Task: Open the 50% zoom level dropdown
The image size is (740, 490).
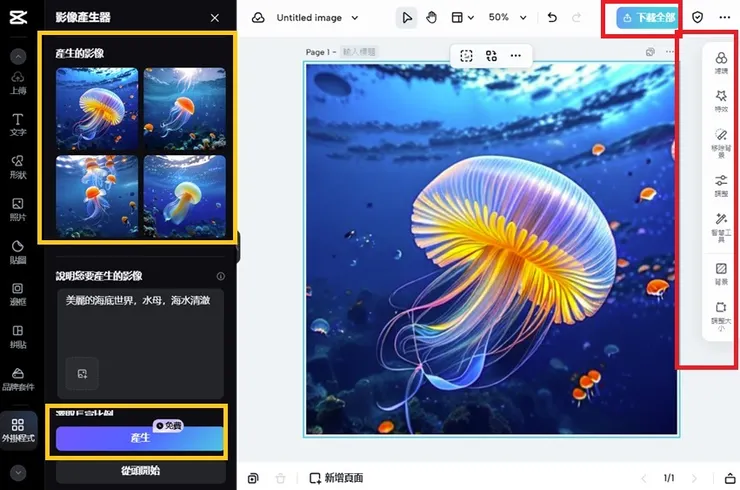Action: [507, 17]
